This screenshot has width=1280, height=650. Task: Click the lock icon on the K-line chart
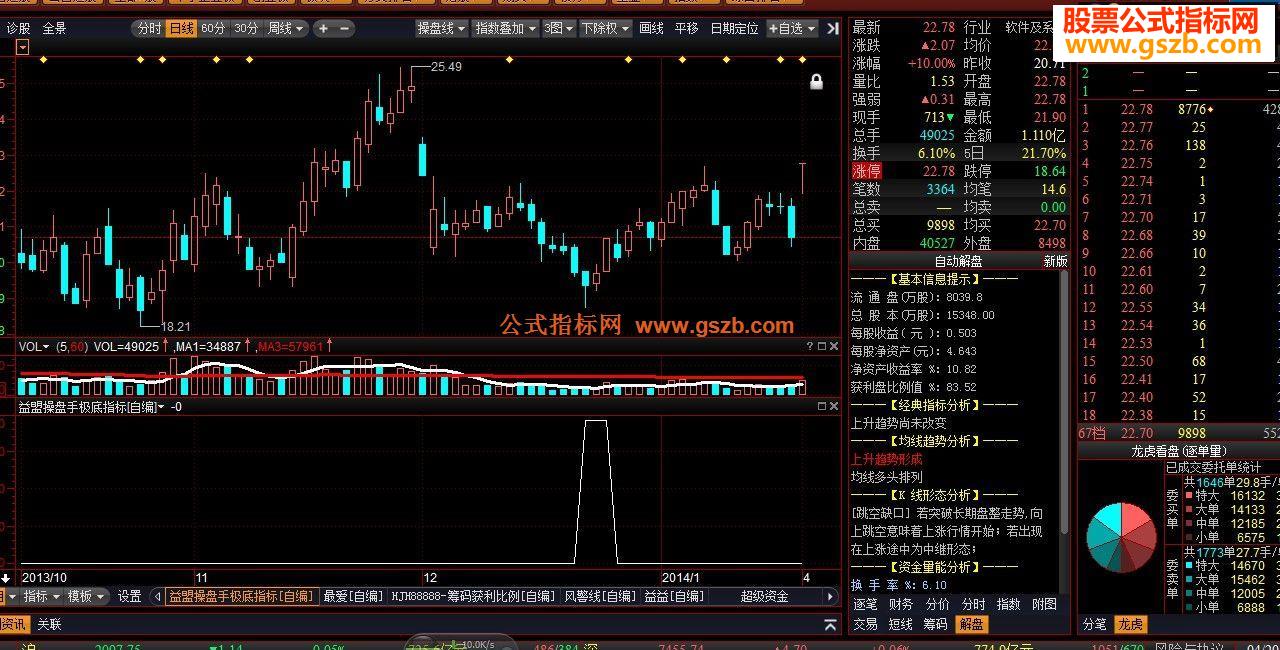(817, 83)
